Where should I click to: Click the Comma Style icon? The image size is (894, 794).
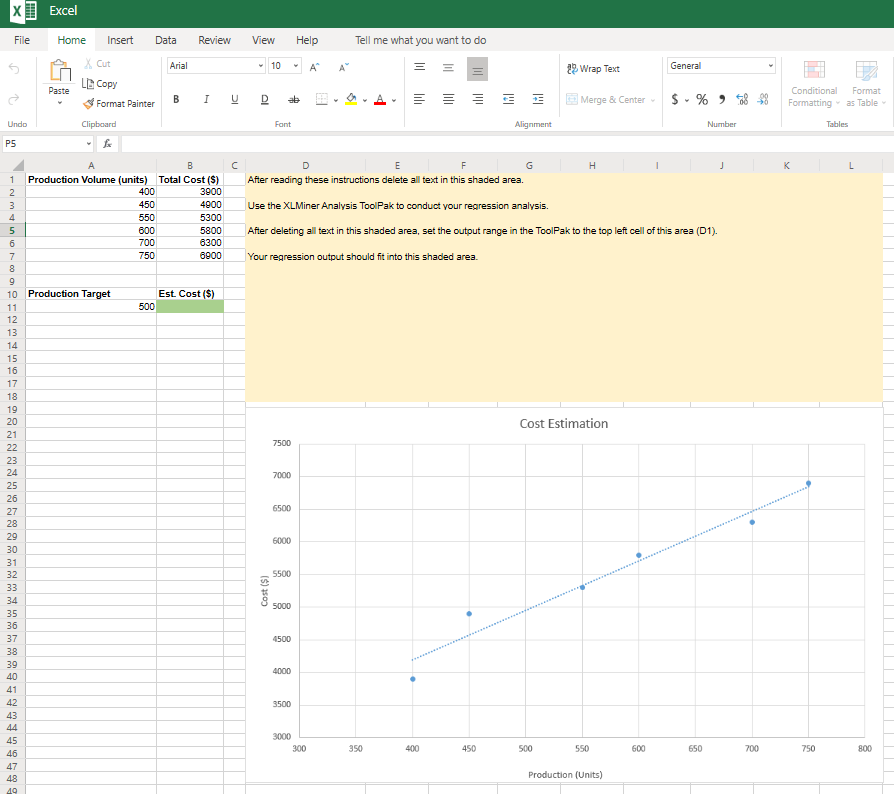point(720,100)
